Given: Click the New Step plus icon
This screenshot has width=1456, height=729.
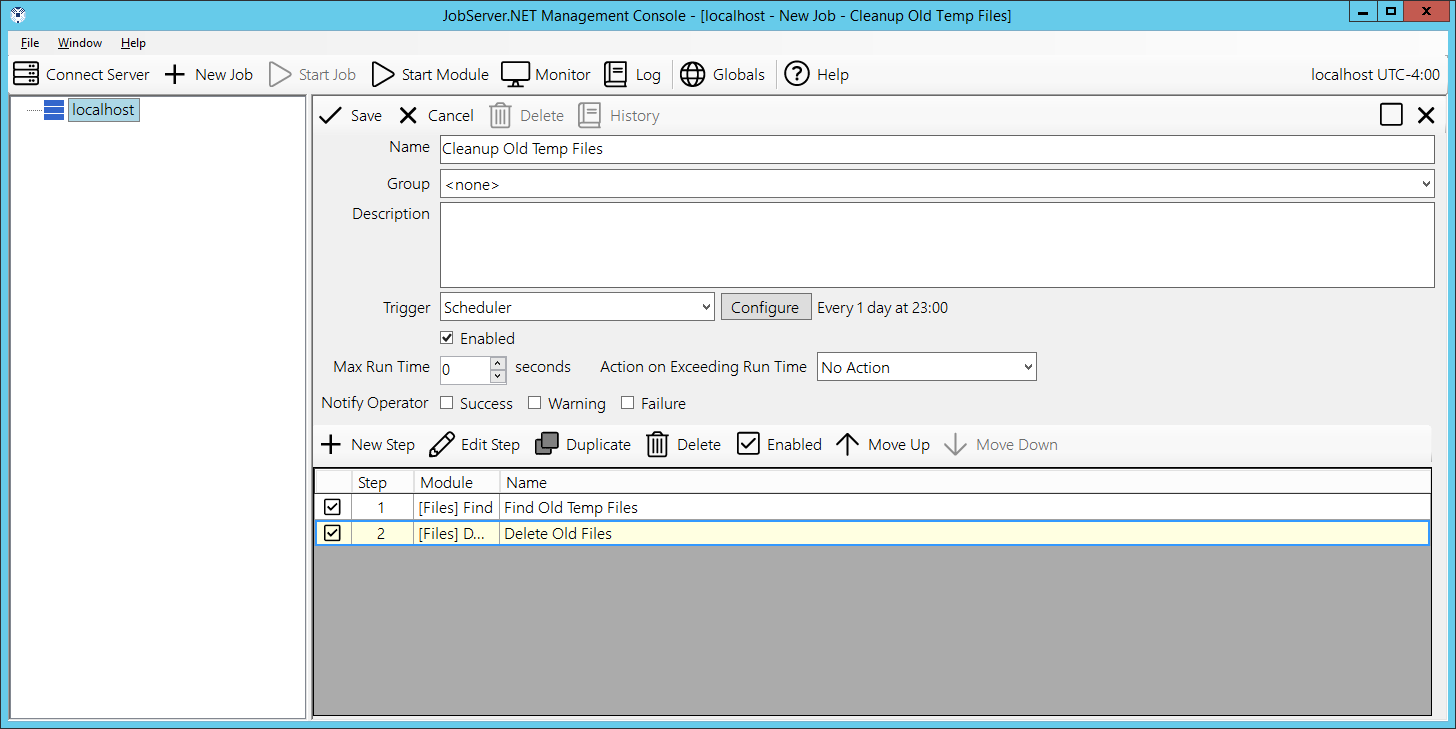Looking at the screenshot, I should point(330,444).
